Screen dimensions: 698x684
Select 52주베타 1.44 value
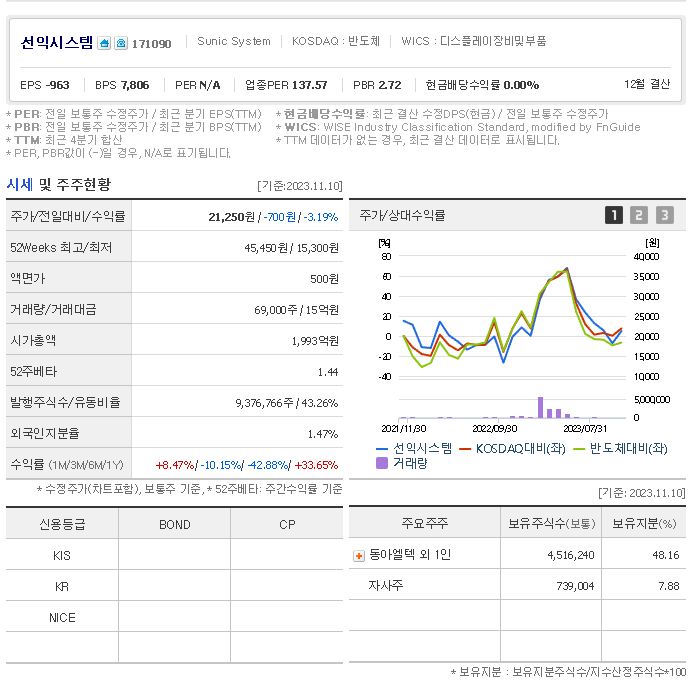click(328, 372)
